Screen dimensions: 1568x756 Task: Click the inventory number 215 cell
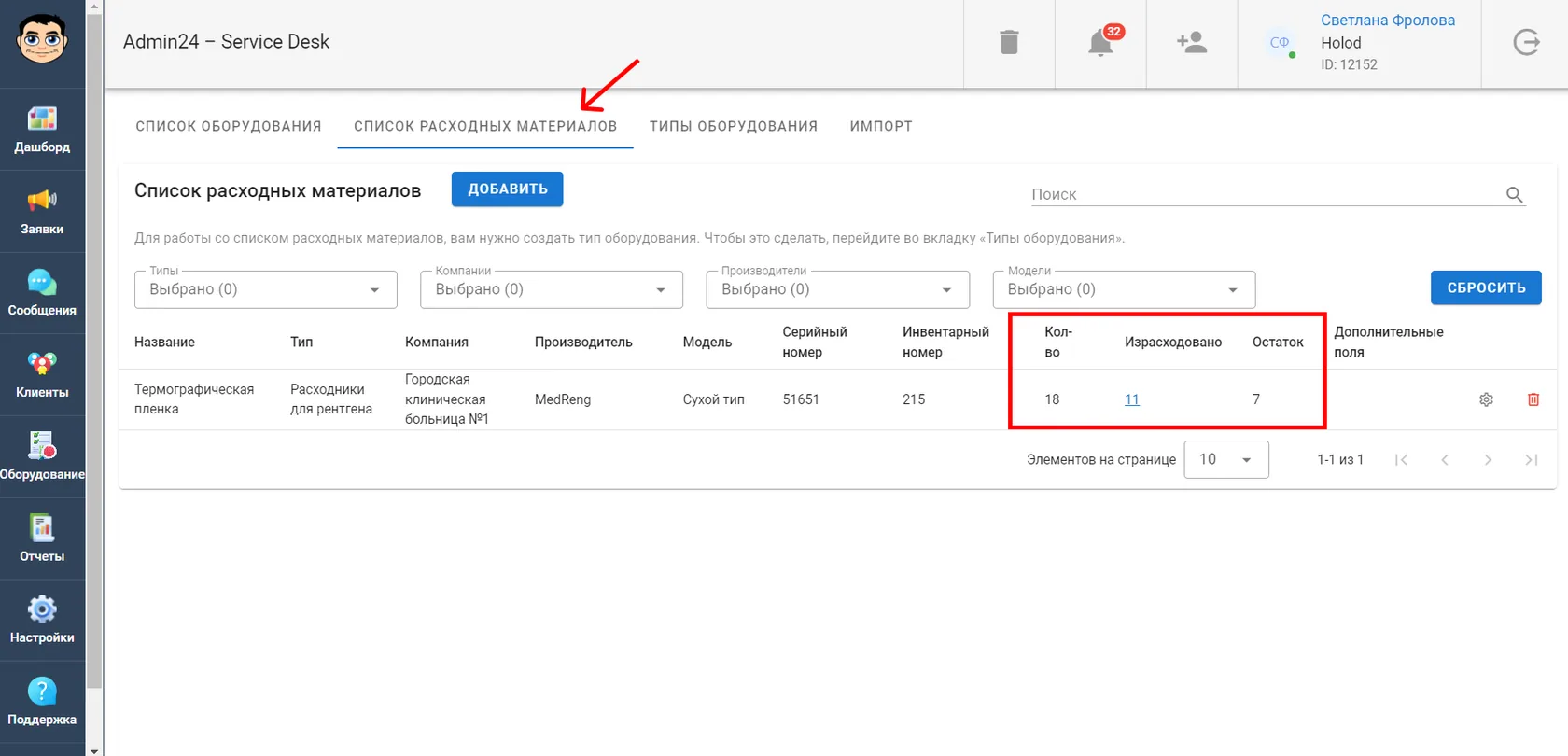tap(914, 399)
